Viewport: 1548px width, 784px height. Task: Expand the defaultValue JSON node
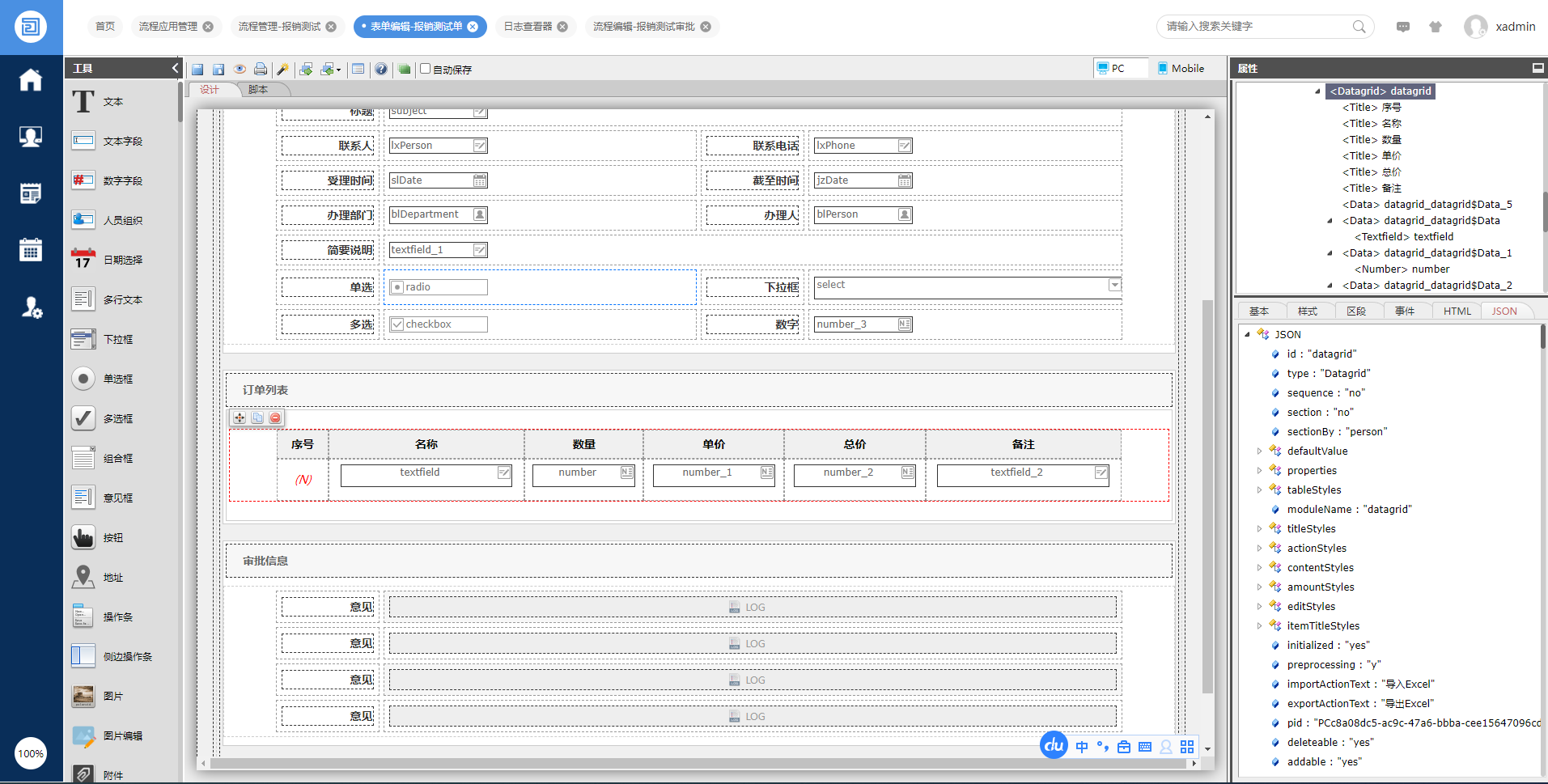click(1259, 451)
